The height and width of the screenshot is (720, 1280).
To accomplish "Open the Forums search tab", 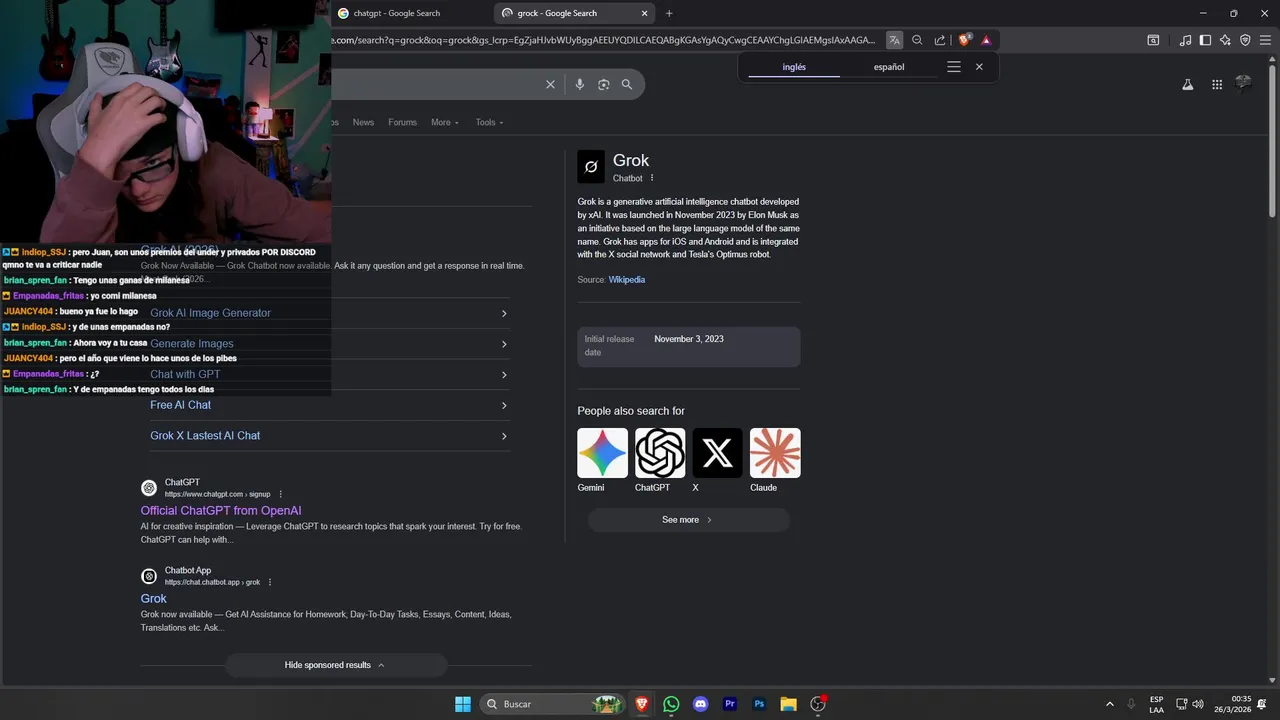I will (x=402, y=122).
